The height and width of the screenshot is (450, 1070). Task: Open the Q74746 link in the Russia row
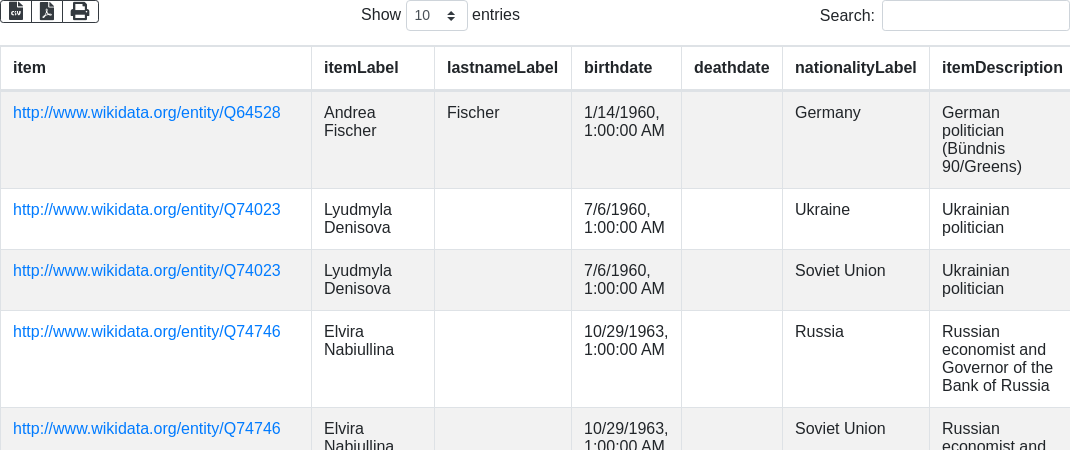147,332
